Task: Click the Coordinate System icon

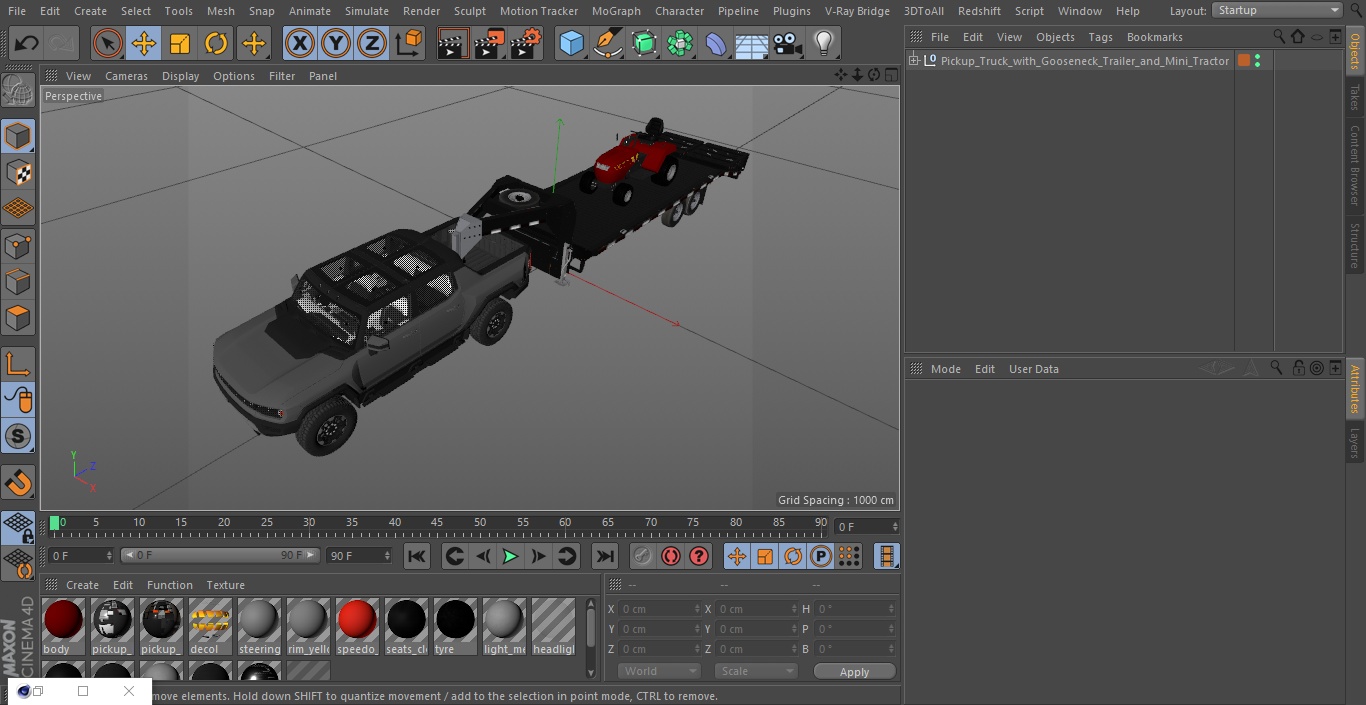Action: [x=409, y=44]
